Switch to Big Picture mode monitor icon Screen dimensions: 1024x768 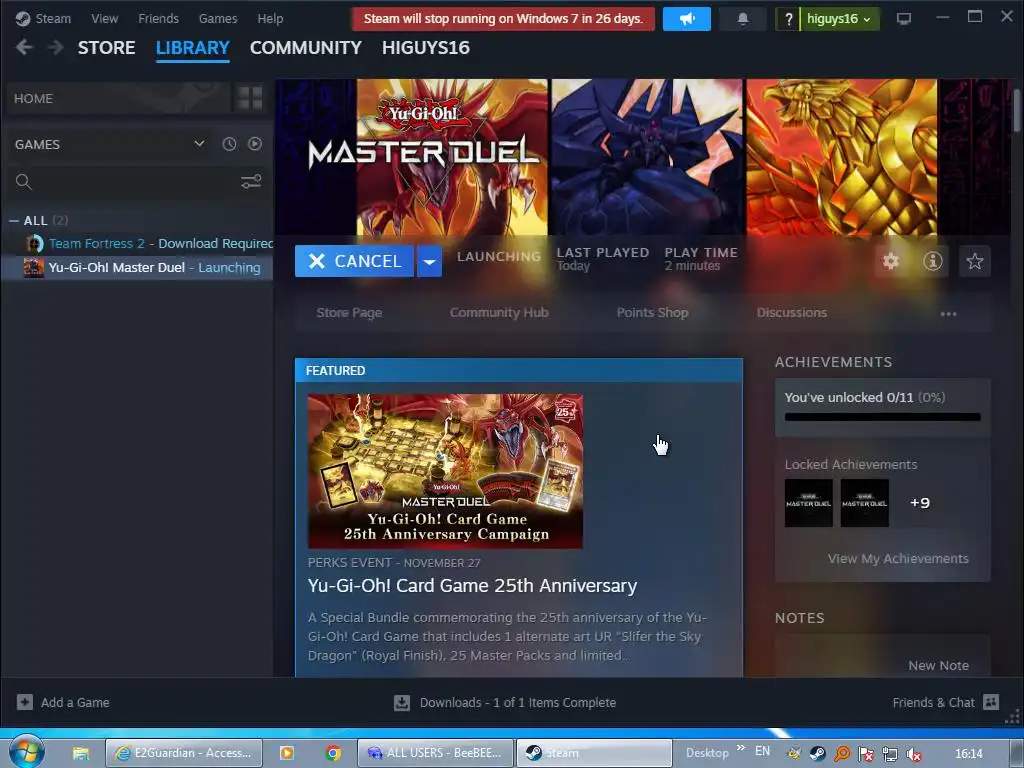[x=904, y=19]
